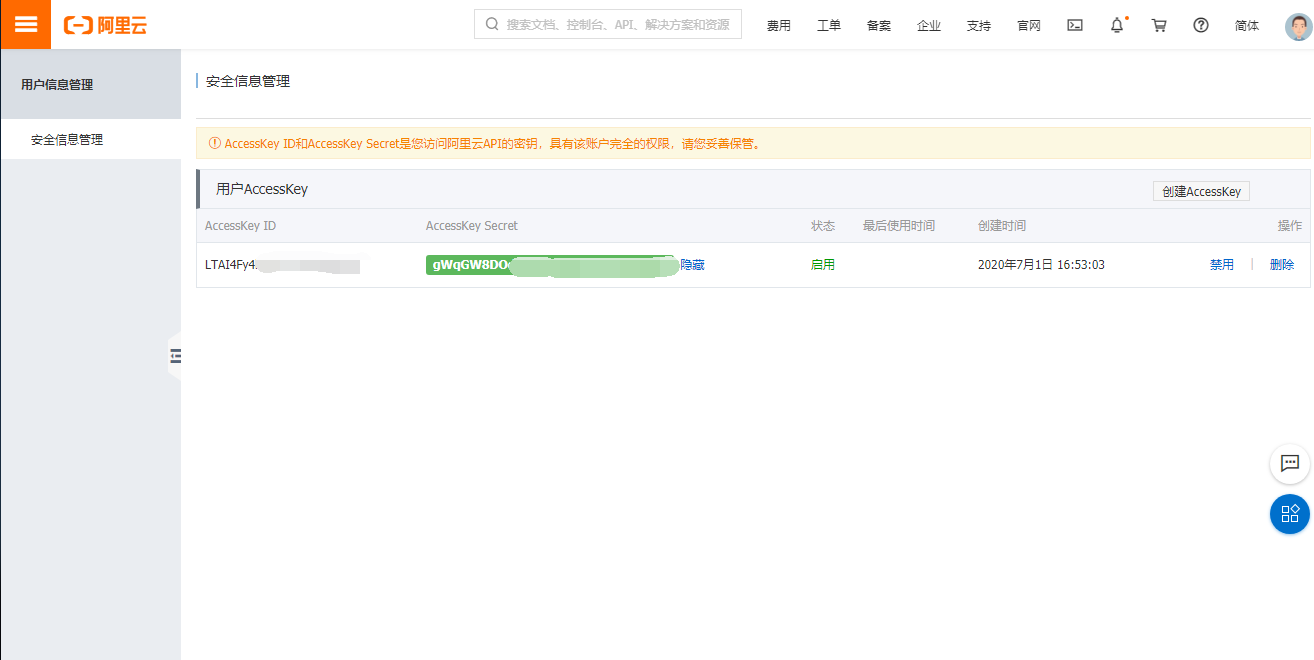Open the 备案 navigation entry
The image size is (1314, 660).
click(x=879, y=25)
